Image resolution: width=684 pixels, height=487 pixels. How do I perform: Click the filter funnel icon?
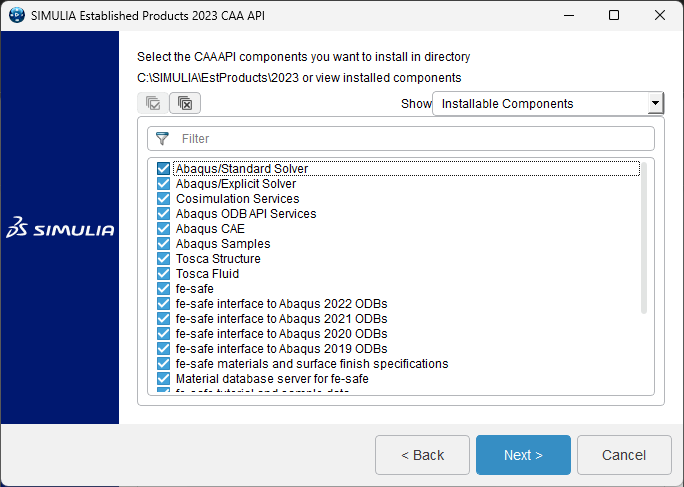(x=162, y=139)
